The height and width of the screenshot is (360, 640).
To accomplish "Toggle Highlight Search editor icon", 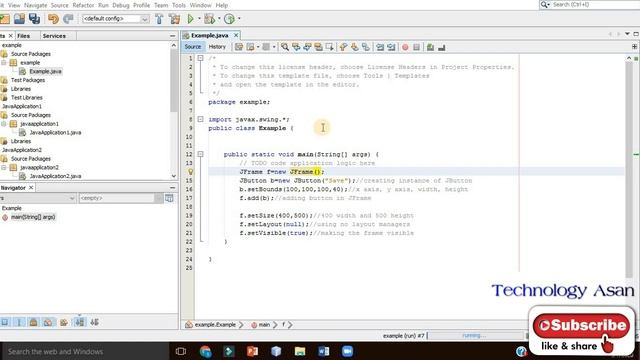I will click(x=318, y=47).
